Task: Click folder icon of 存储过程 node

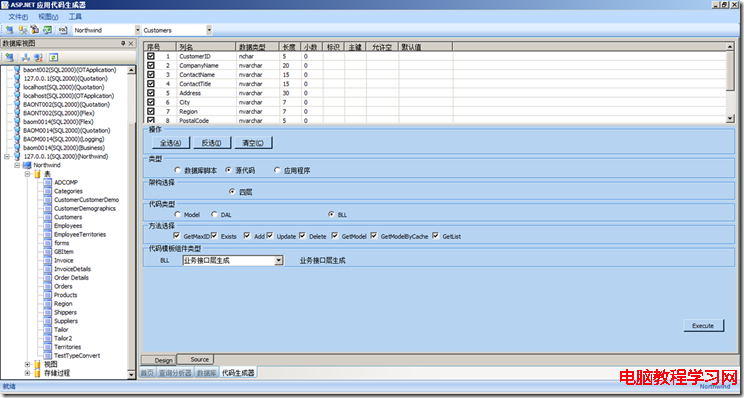Action: (x=37, y=373)
